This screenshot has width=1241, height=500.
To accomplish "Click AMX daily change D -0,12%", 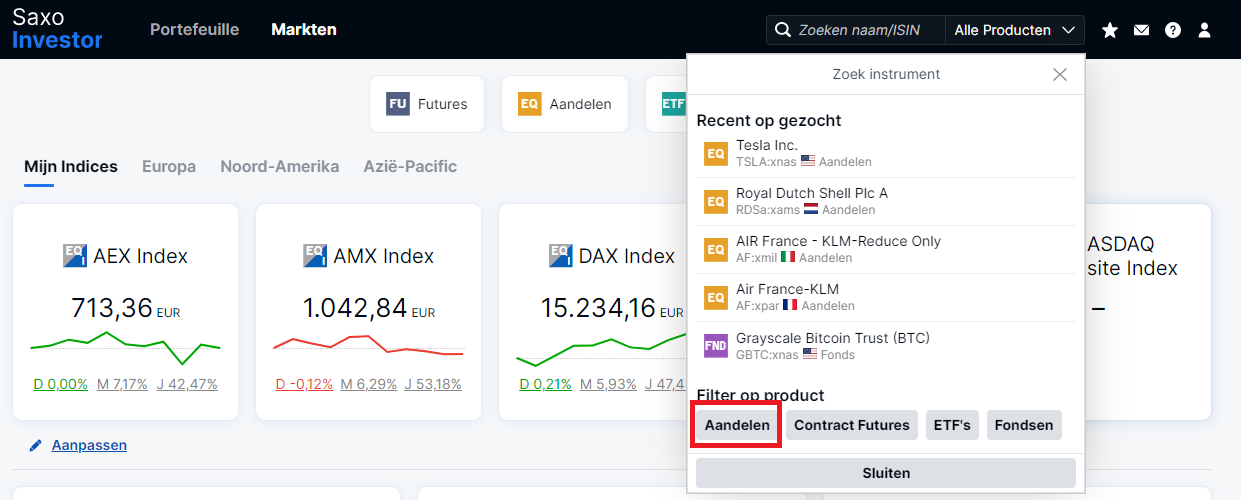I will [305, 384].
